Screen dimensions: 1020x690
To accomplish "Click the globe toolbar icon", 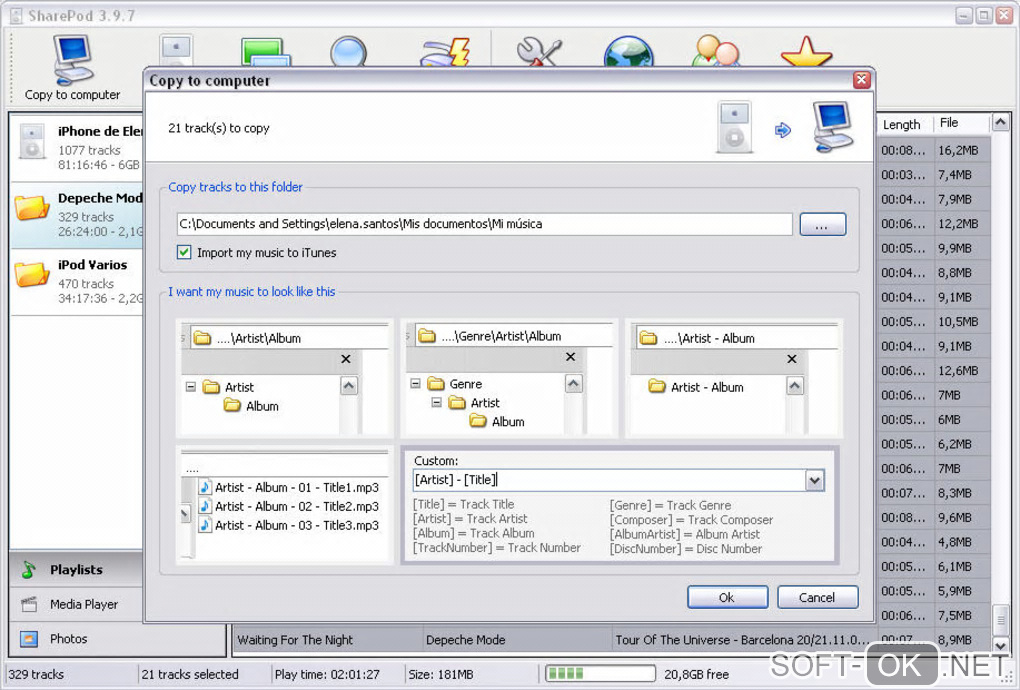I will [x=628, y=51].
